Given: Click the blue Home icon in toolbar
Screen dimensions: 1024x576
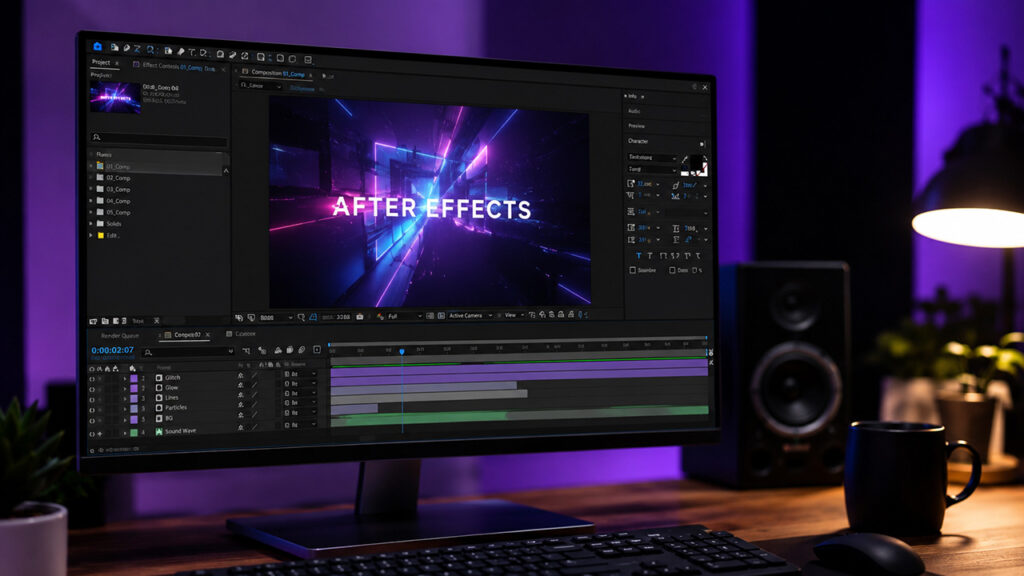Looking at the screenshot, I should click(x=97, y=46).
